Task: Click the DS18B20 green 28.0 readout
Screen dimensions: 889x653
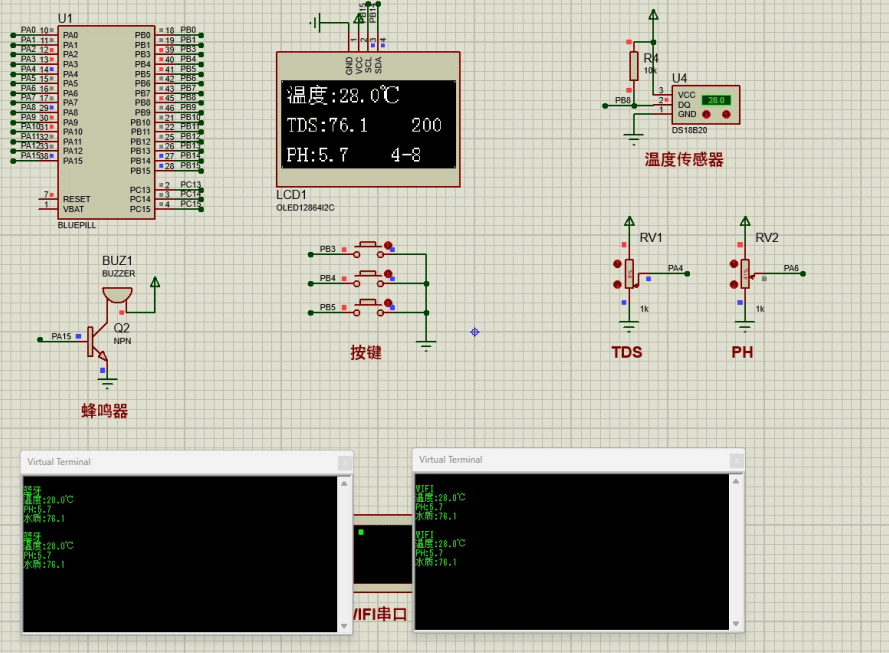Action: coord(715,100)
